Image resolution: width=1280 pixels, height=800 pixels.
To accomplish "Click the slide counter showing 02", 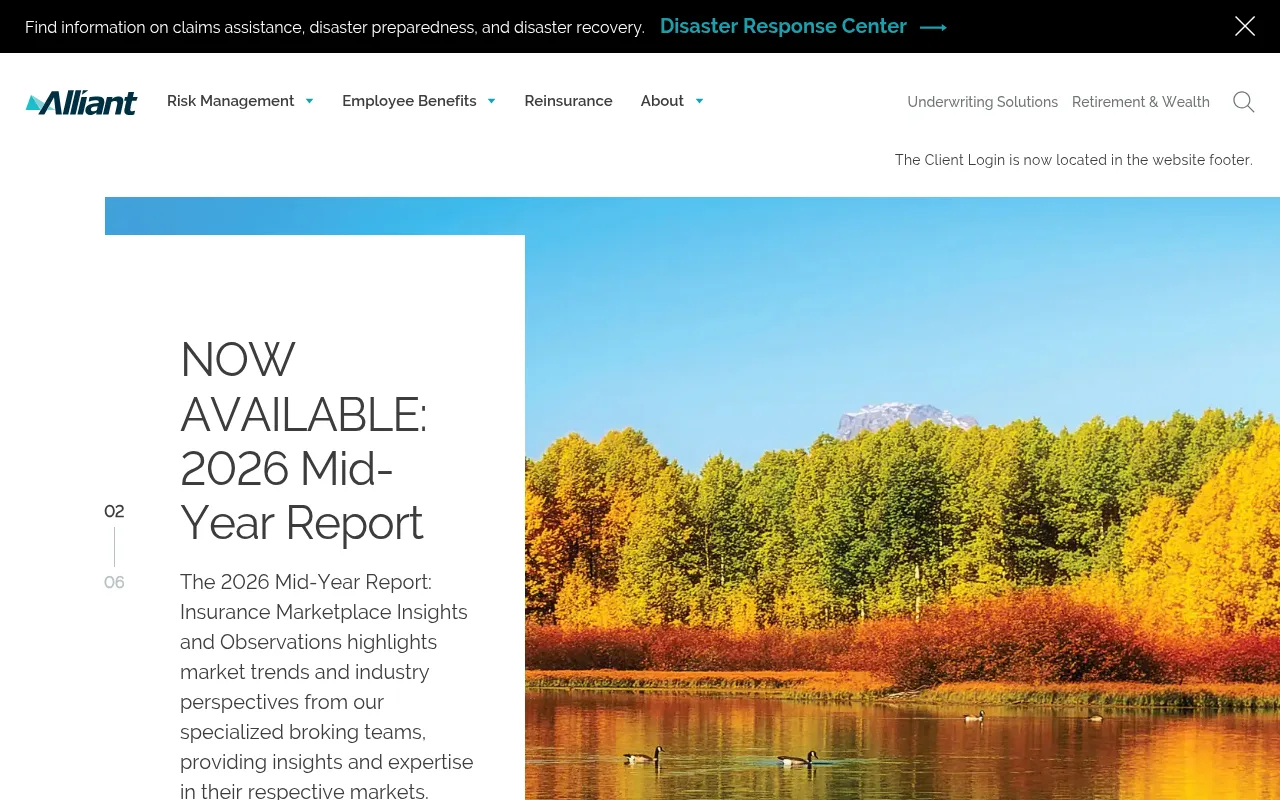I will (x=114, y=511).
